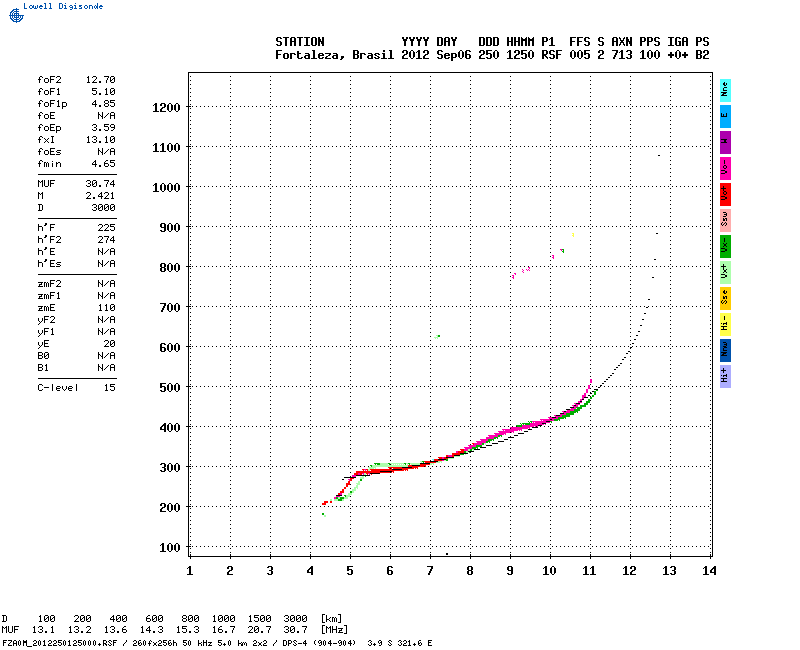
Task: Click the time 1250 under HHMM
Action: pos(520,55)
